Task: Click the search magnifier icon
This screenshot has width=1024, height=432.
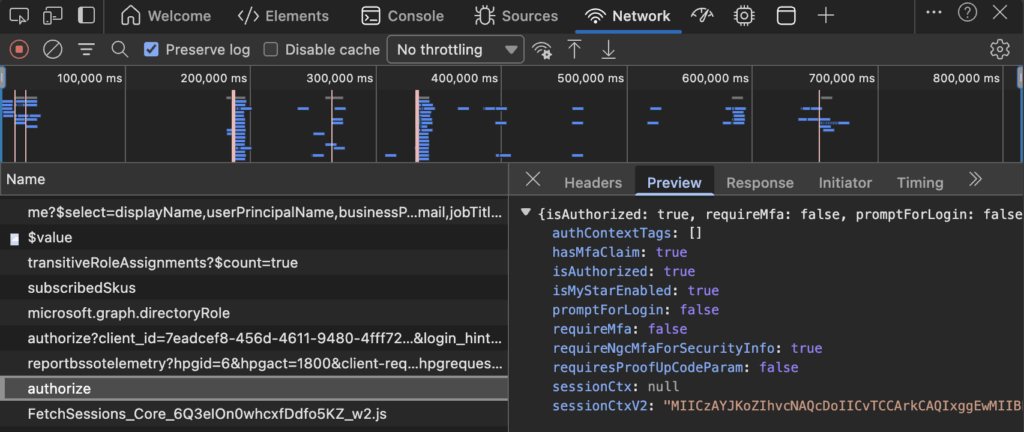Action: click(120, 49)
